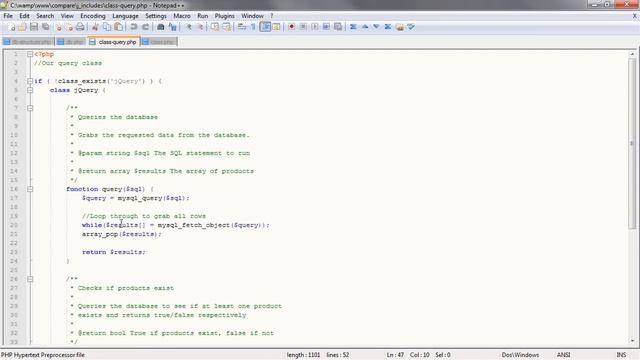Open the Run menu
The image size is (640, 360).
[x=202, y=16]
